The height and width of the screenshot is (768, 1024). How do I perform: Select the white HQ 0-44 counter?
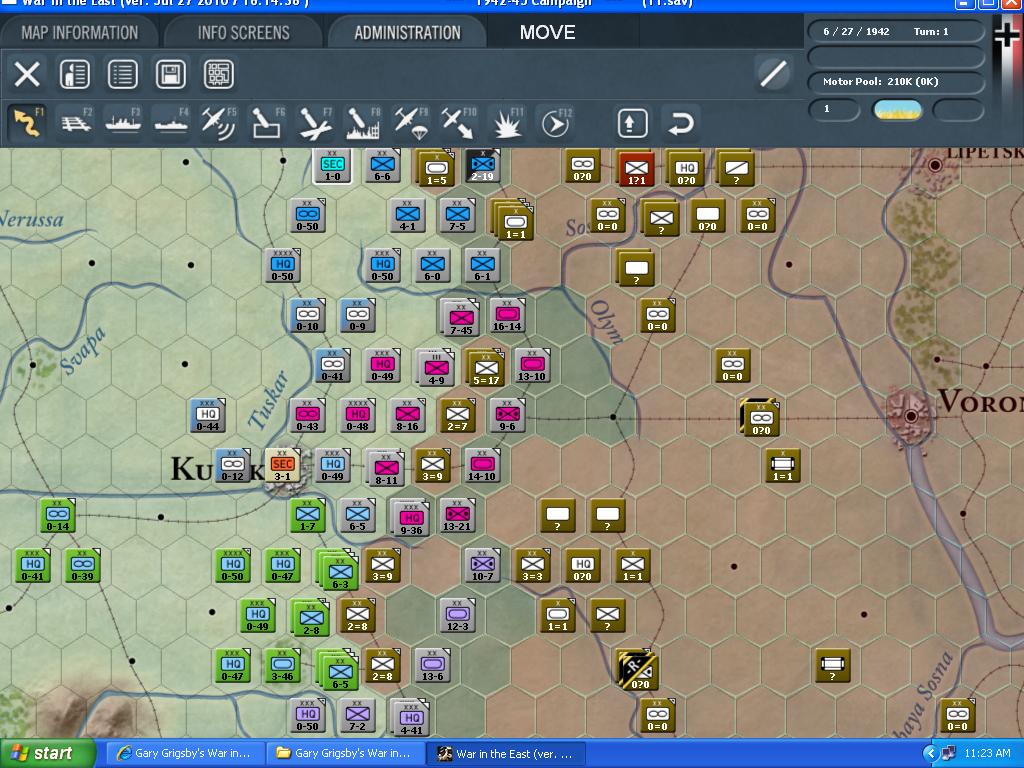tap(208, 415)
